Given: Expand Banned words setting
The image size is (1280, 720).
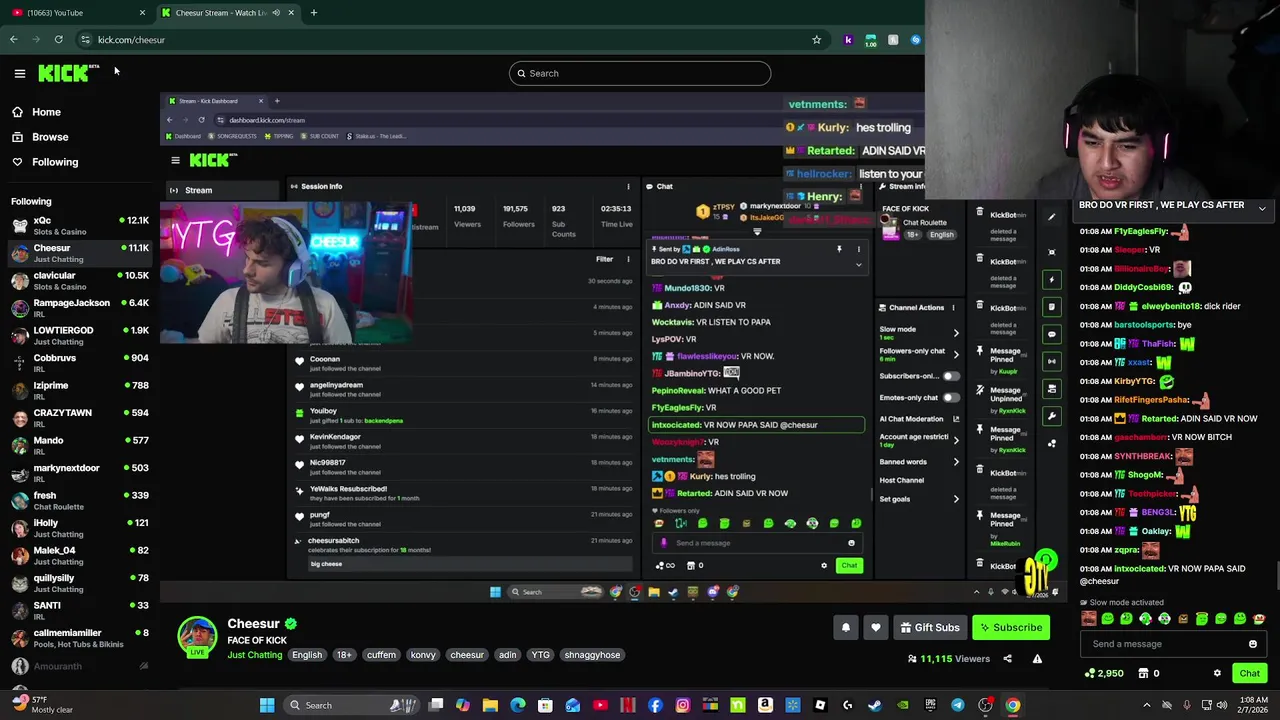Looking at the screenshot, I should [x=955, y=462].
